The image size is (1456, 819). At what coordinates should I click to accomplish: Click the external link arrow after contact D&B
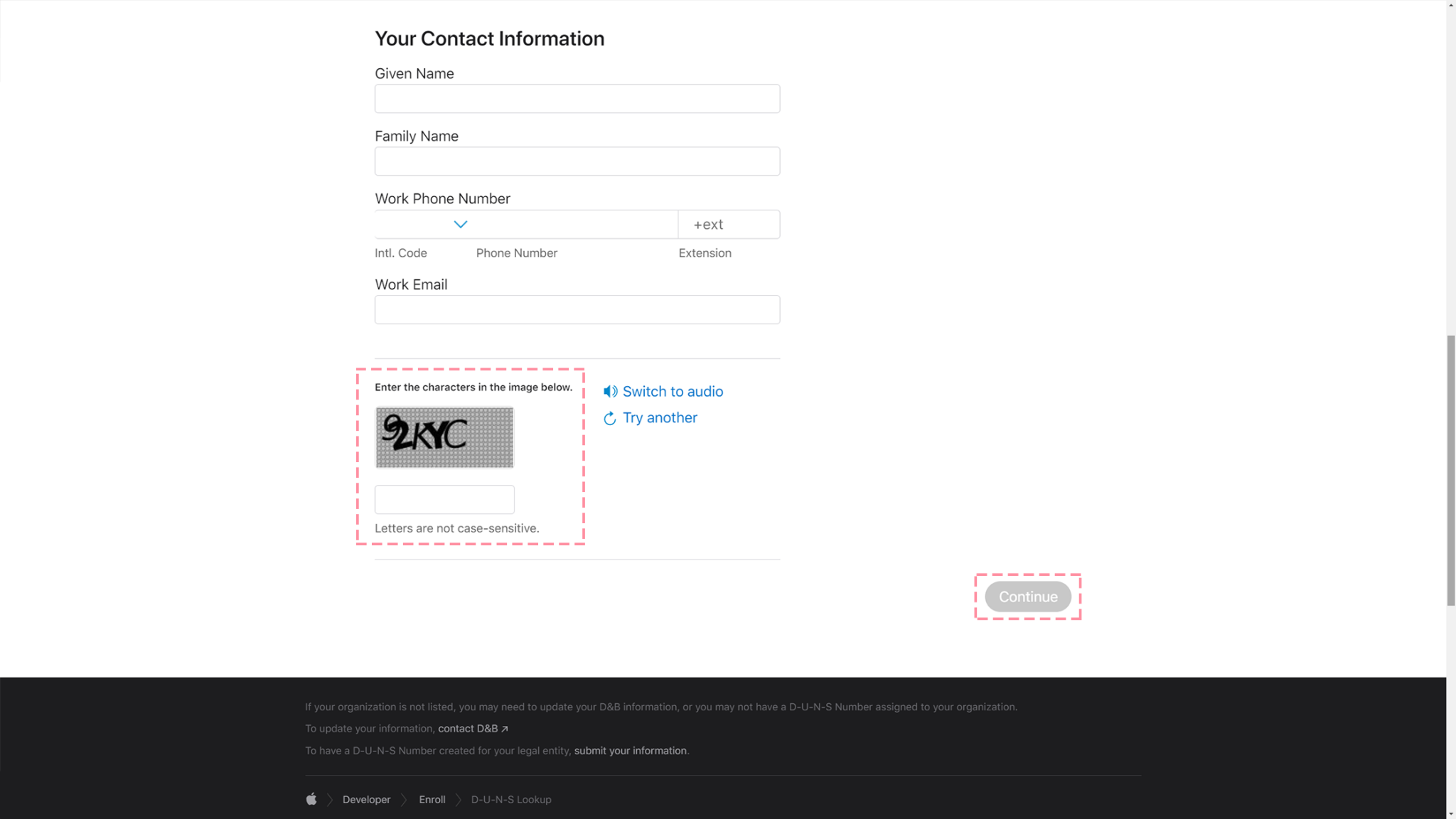click(x=505, y=728)
